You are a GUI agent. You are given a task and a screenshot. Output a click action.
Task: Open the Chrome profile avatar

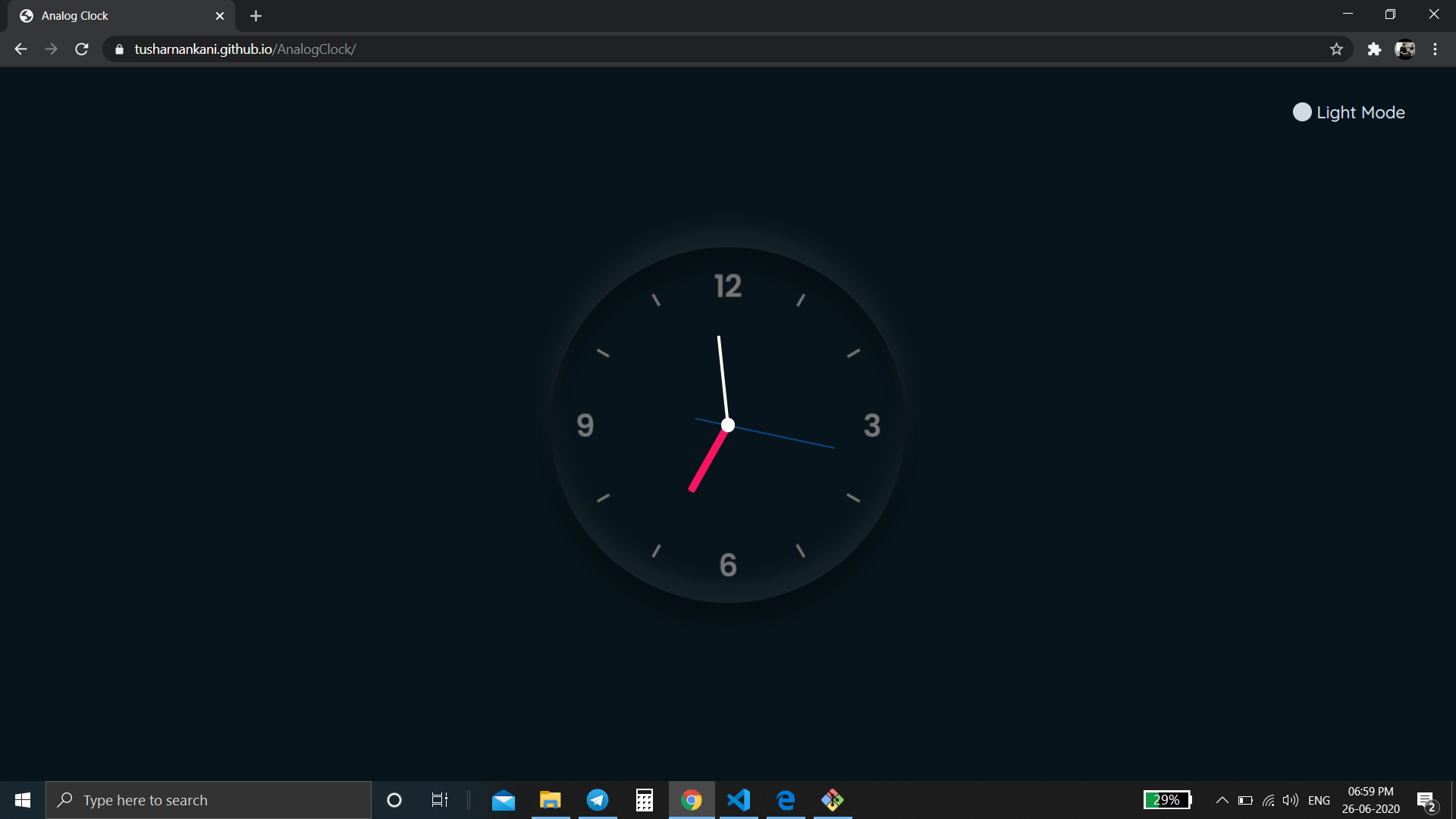[1405, 49]
